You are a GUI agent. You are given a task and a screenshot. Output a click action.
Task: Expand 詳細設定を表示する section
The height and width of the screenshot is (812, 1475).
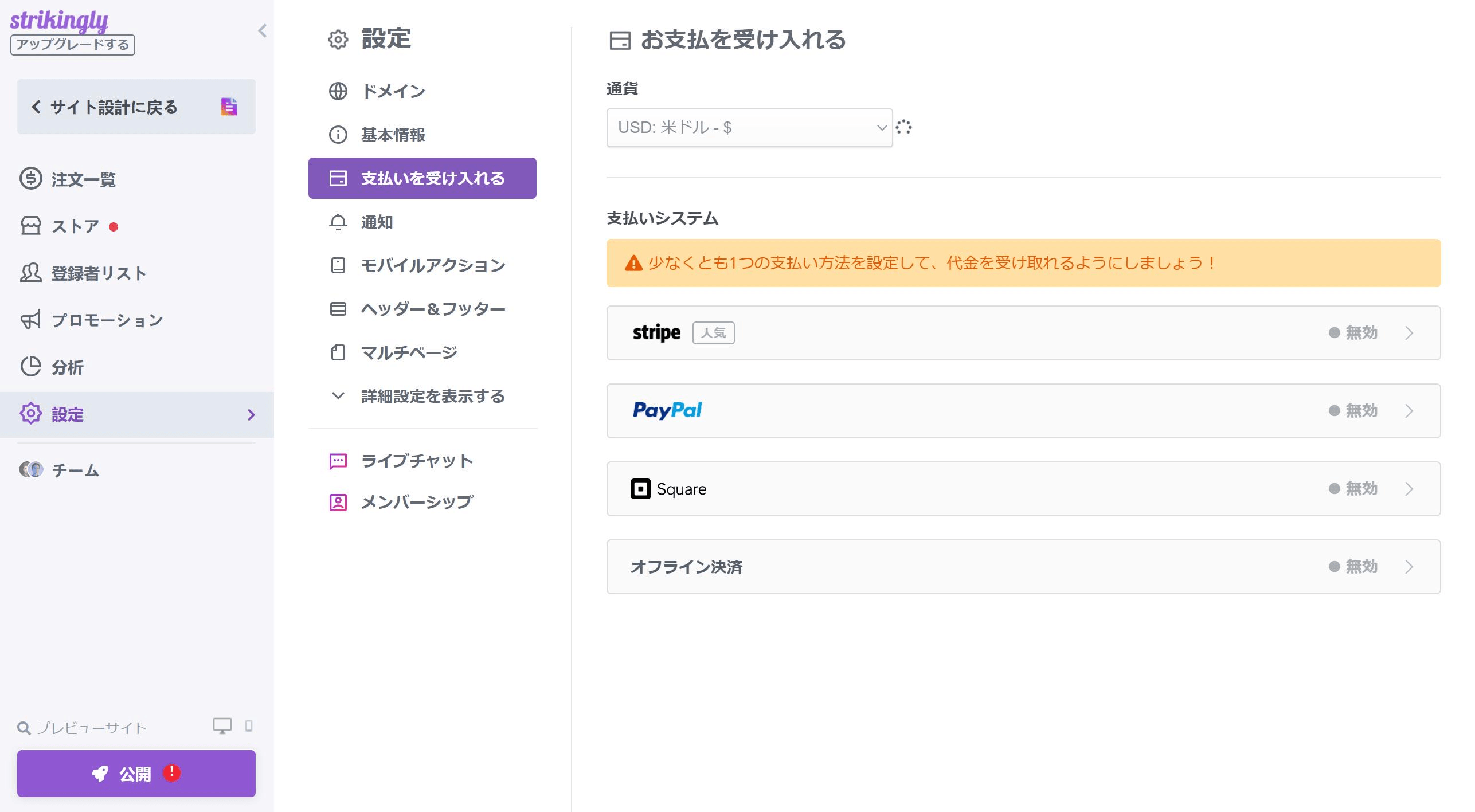pyautogui.click(x=432, y=396)
